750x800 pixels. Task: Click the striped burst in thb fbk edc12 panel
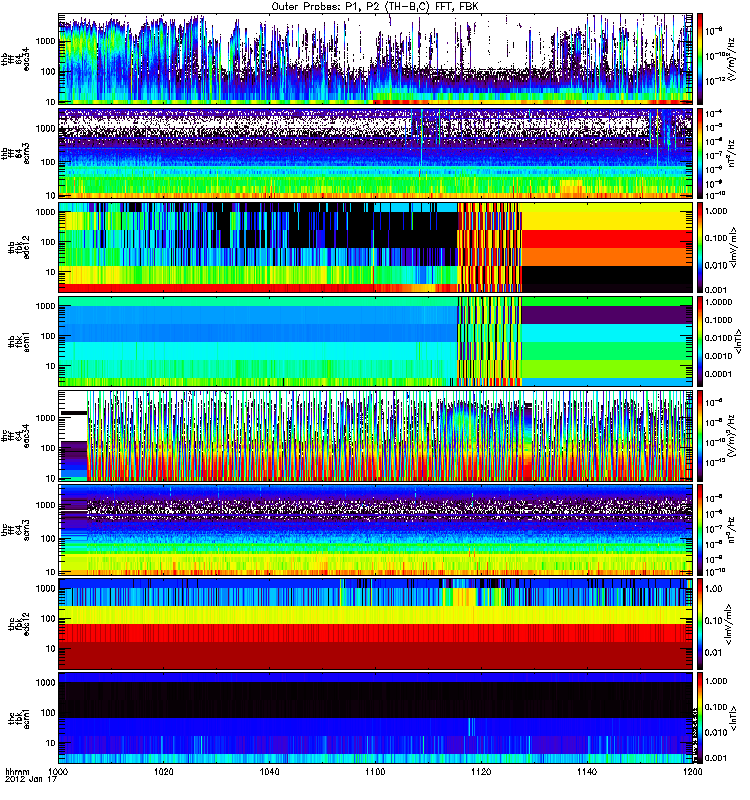pos(489,246)
